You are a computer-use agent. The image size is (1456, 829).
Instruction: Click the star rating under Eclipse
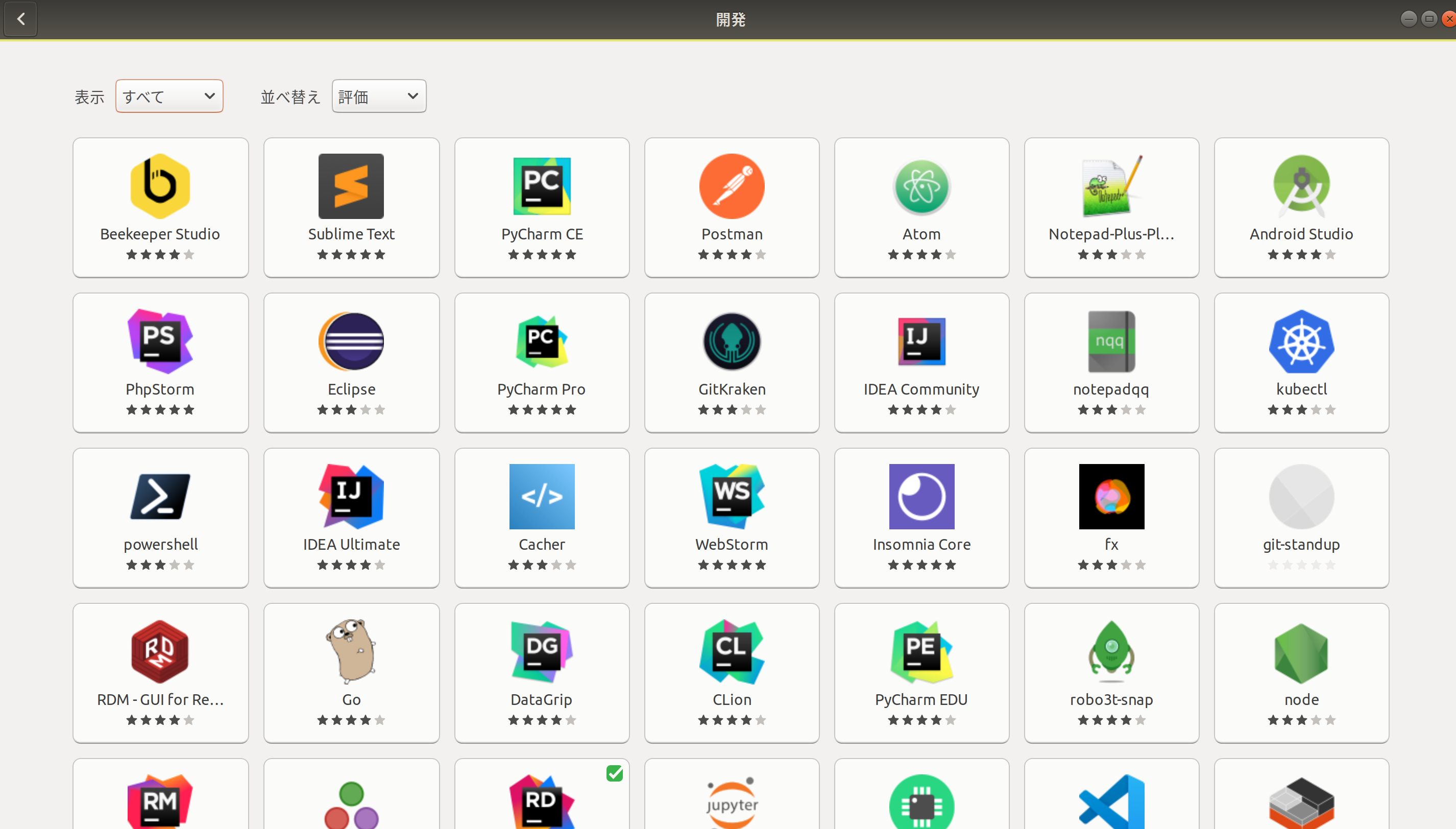(351, 410)
